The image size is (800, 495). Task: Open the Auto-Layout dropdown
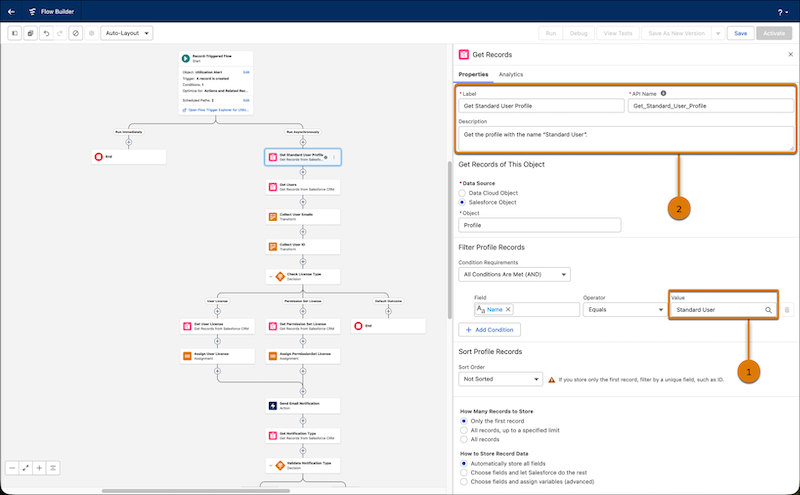tap(127, 33)
